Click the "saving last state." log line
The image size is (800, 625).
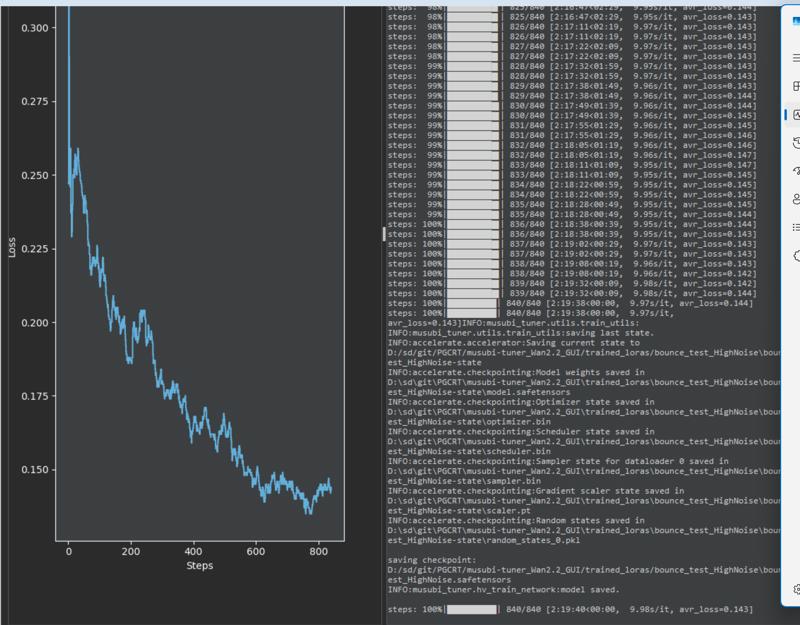(521, 333)
